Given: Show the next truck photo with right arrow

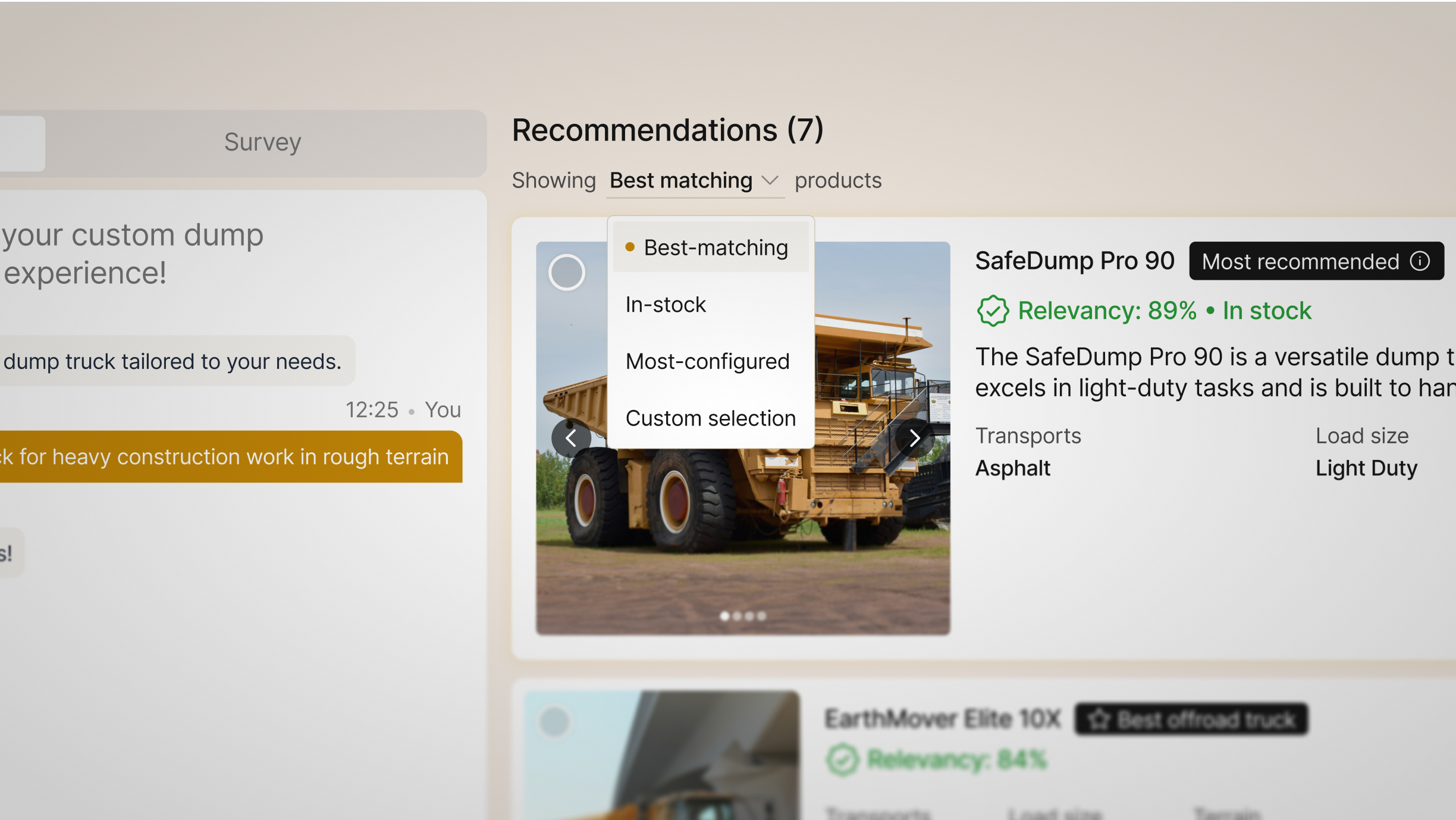Looking at the screenshot, I should point(914,439).
